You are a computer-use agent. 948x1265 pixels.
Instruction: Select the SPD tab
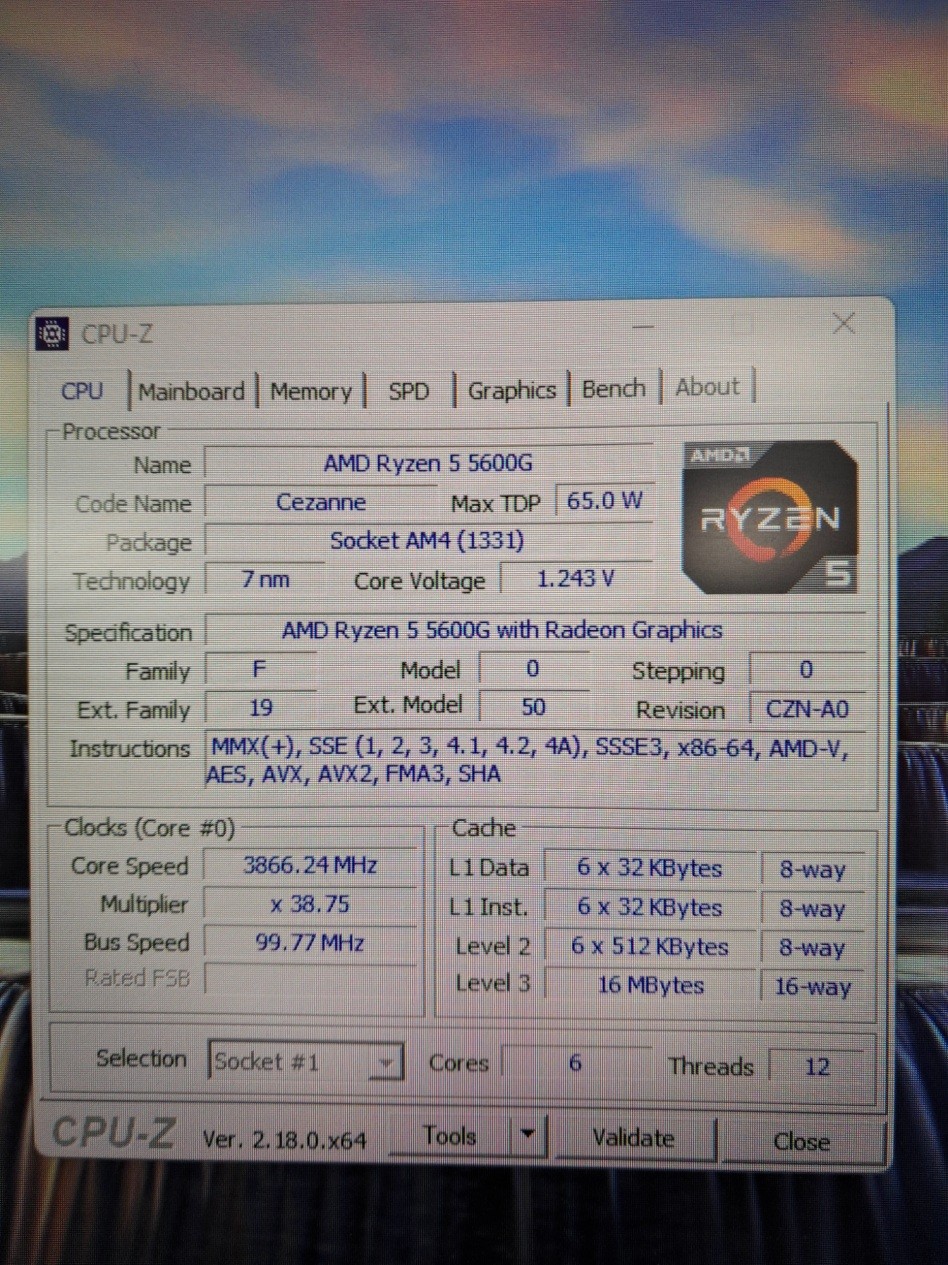(408, 391)
